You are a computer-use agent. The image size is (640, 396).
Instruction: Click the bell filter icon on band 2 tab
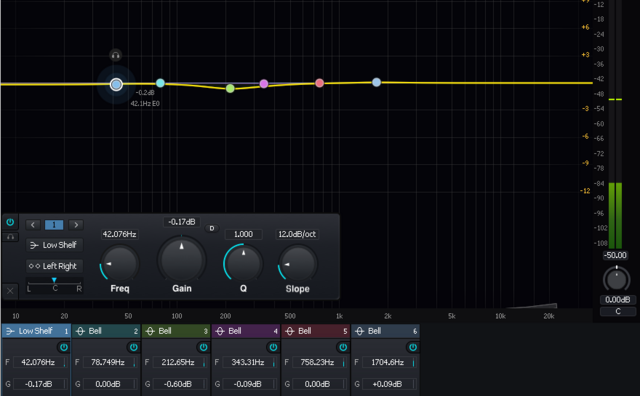click(x=81, y=331)
